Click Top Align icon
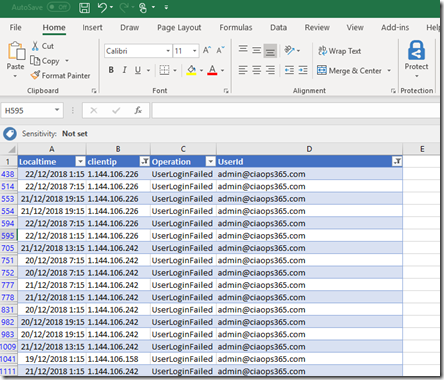This screenshot has width=444, height=380. [243, 50]
